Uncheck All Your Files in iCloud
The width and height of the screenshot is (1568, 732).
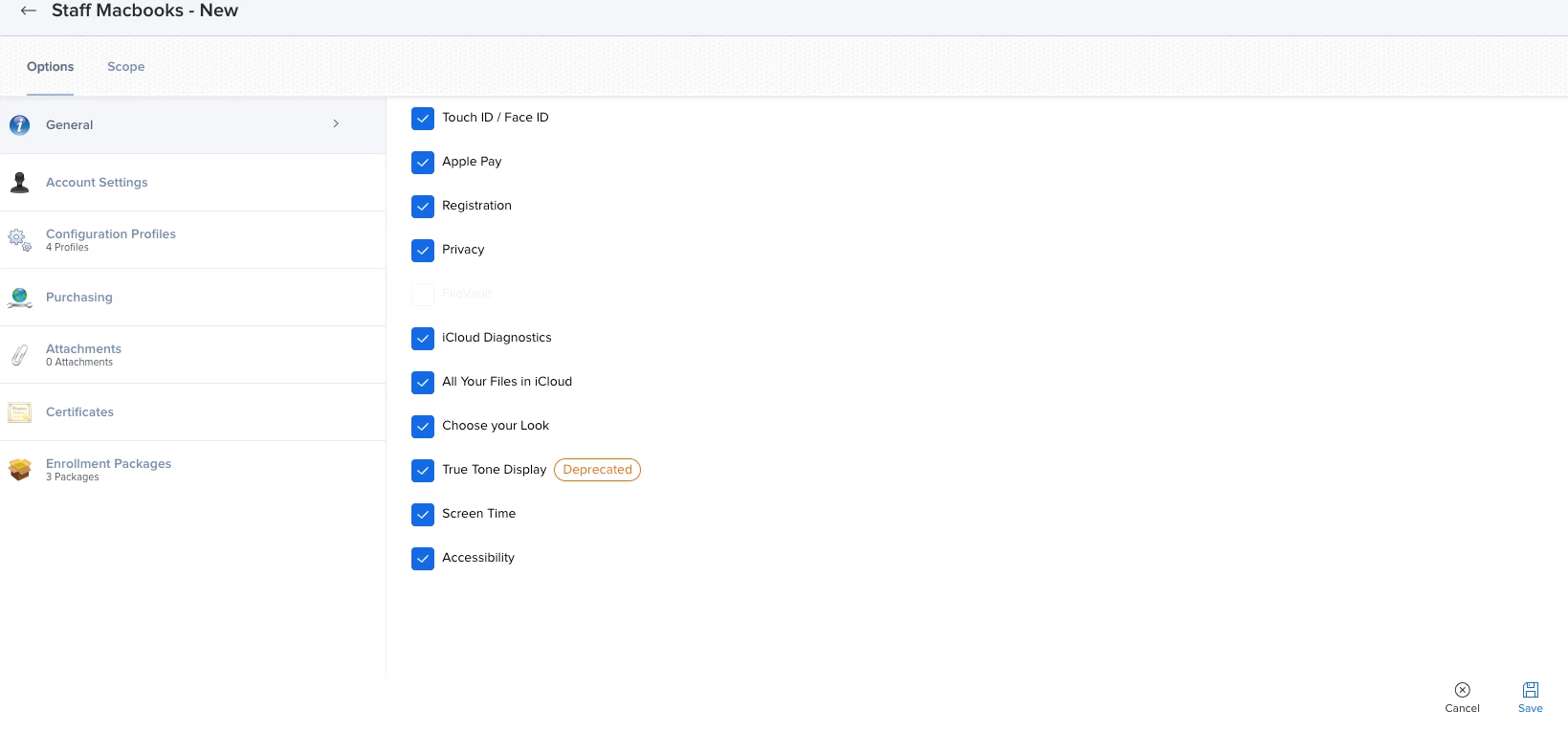click(x=423, y=382)
